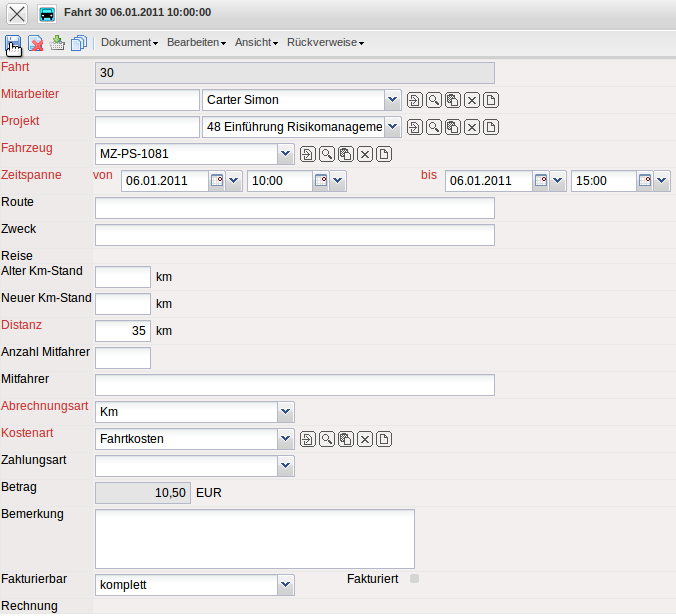Click inside the Bemerkung text area
Image resolution: width=676 pixels, height=616 pixels.
coord(254,538)
